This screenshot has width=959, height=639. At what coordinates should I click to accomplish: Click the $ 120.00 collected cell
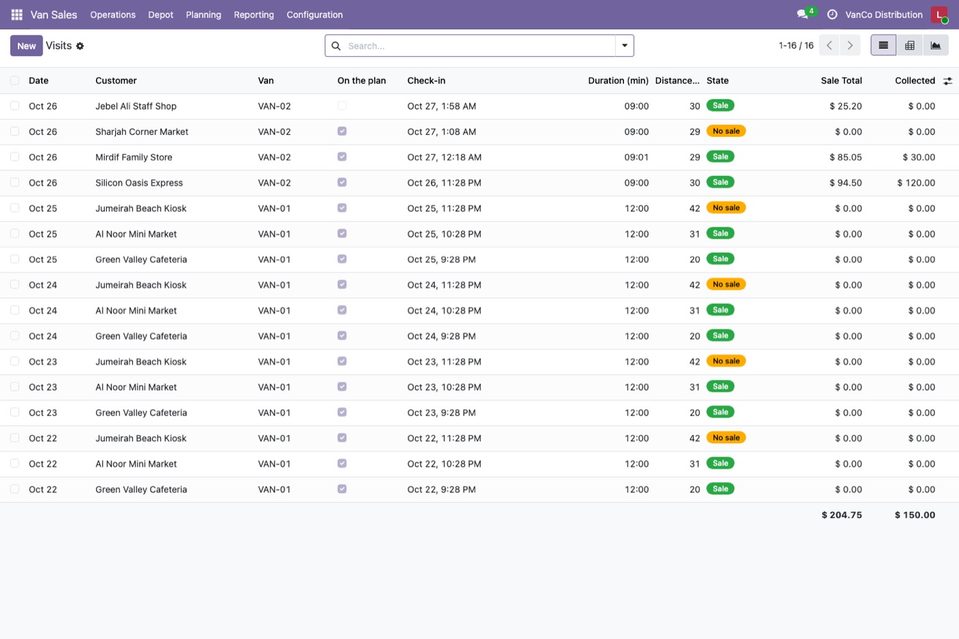tap(916, 183)
